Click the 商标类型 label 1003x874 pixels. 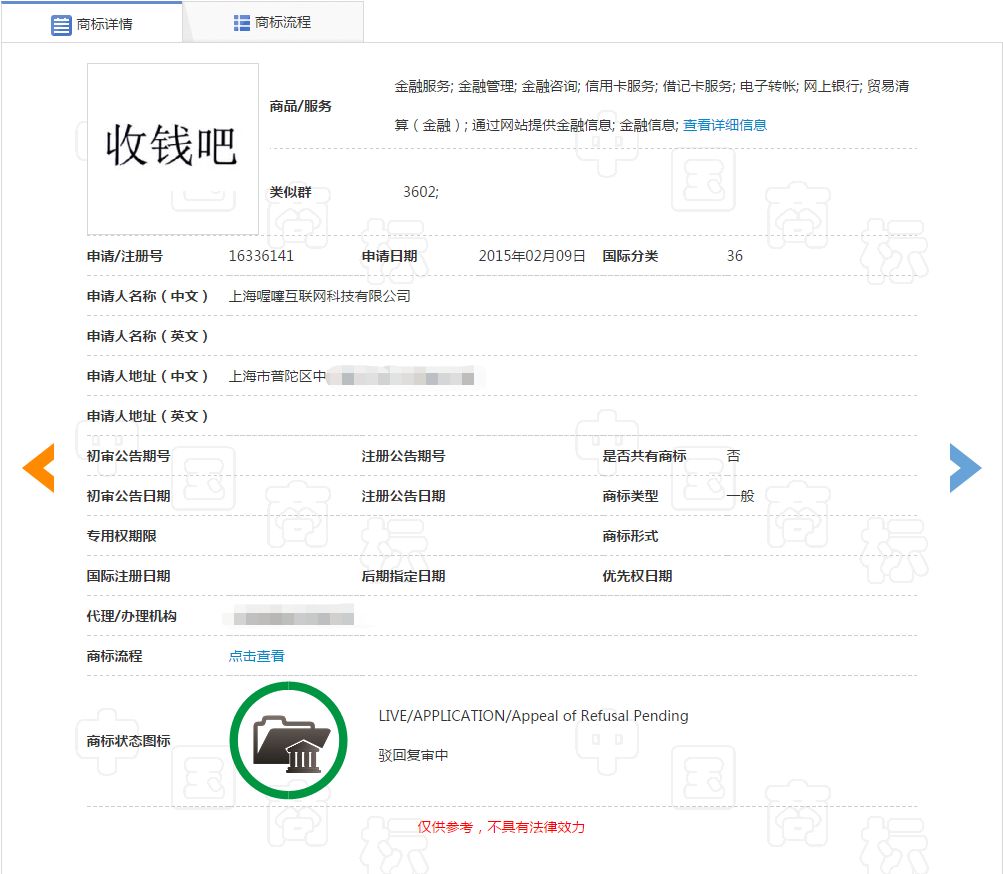coord(630,496)
